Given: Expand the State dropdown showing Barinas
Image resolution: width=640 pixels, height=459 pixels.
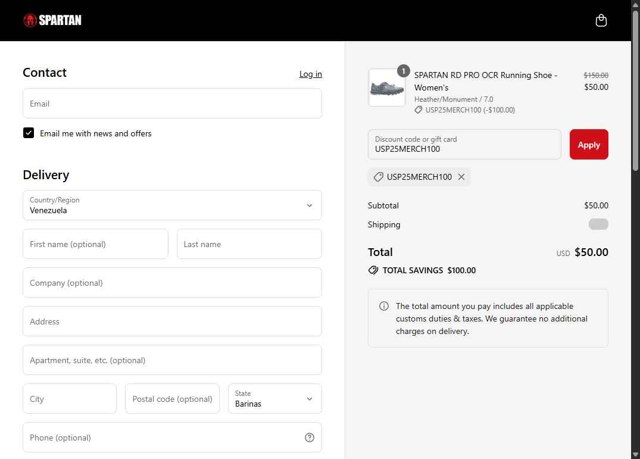Looking at the screenshot, I should 274,399.
